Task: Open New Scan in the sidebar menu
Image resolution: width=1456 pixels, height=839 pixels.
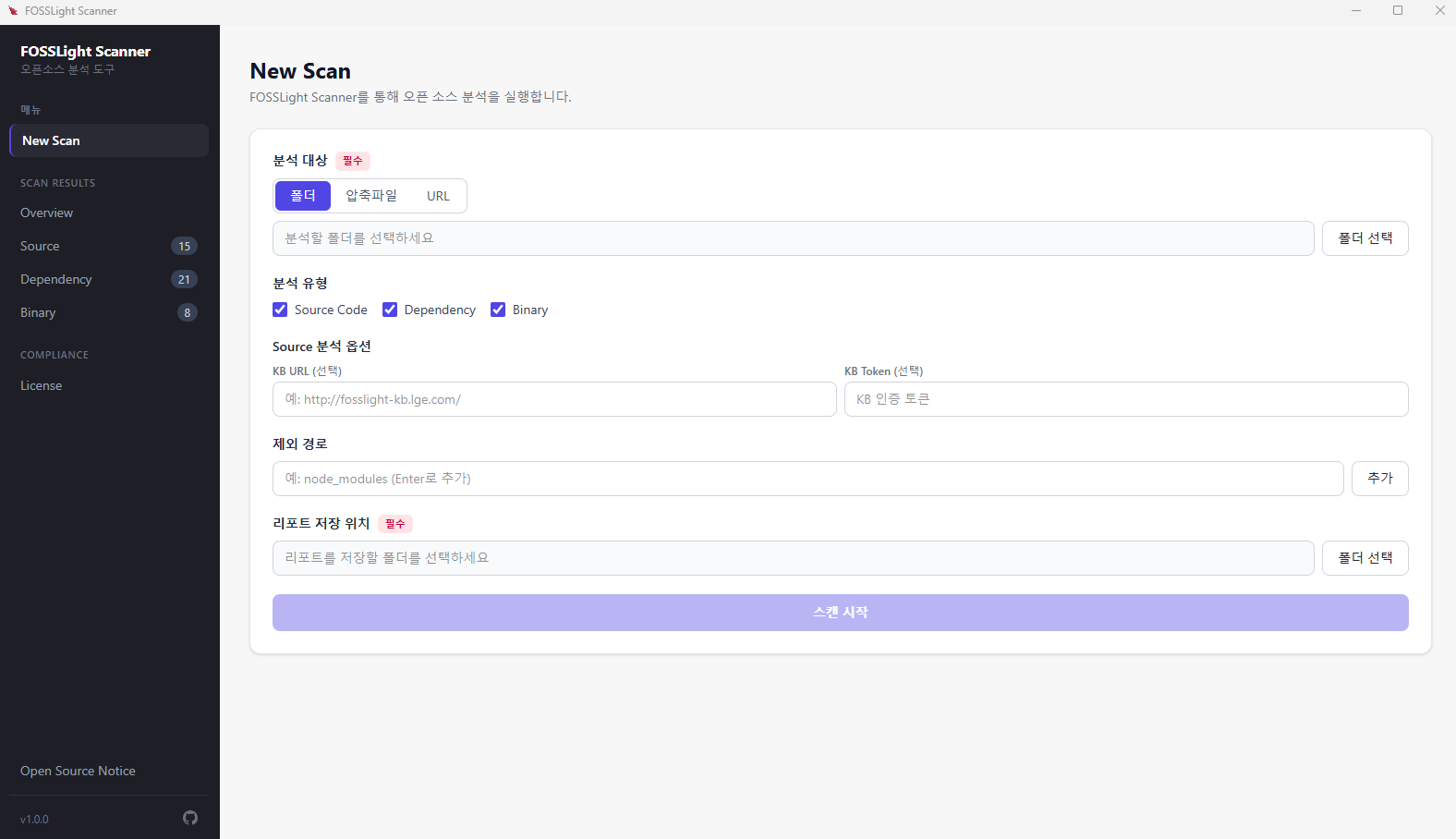Action: click(109, 140)
